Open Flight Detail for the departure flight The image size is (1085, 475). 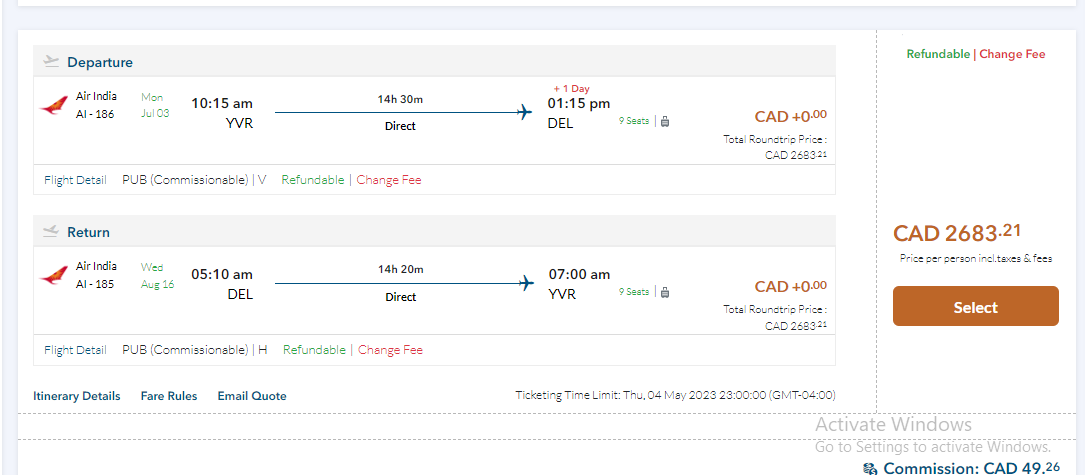(x=75, y=180)
